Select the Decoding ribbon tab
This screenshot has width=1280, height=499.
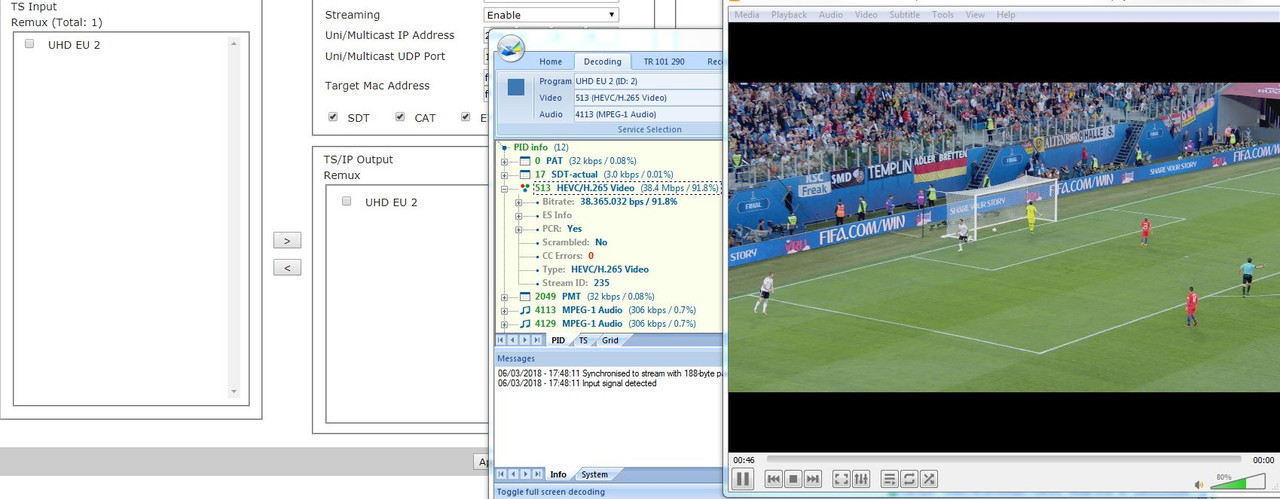coord(602,62)
